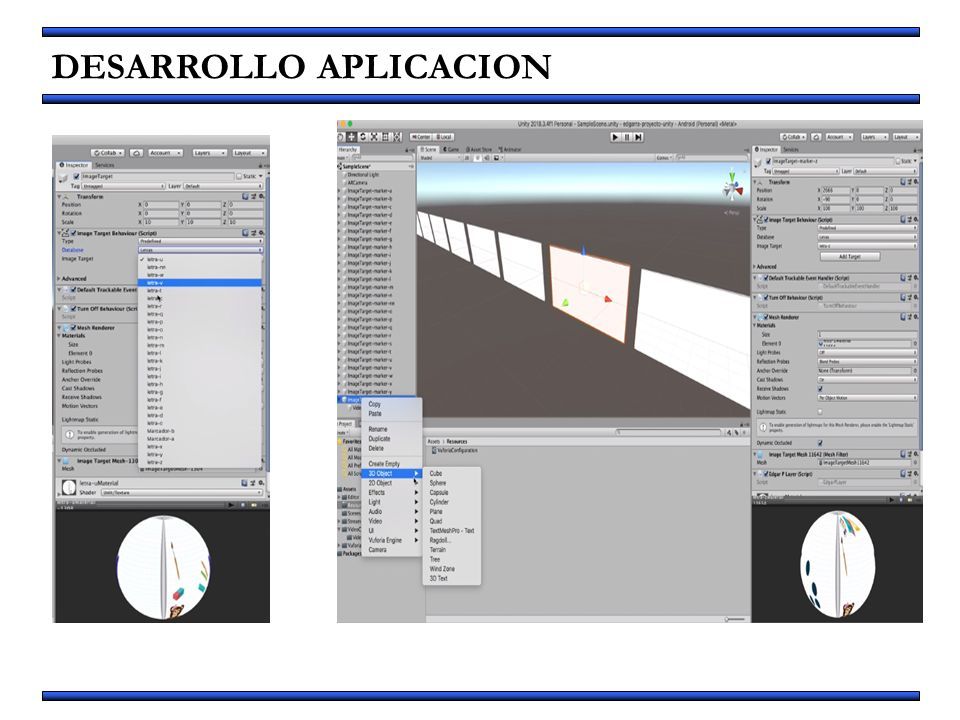Toggle the ImageTarget active checkbox in the small Inspector screenshot
This screenshot has height=720, width=960.
click(76, 176)
